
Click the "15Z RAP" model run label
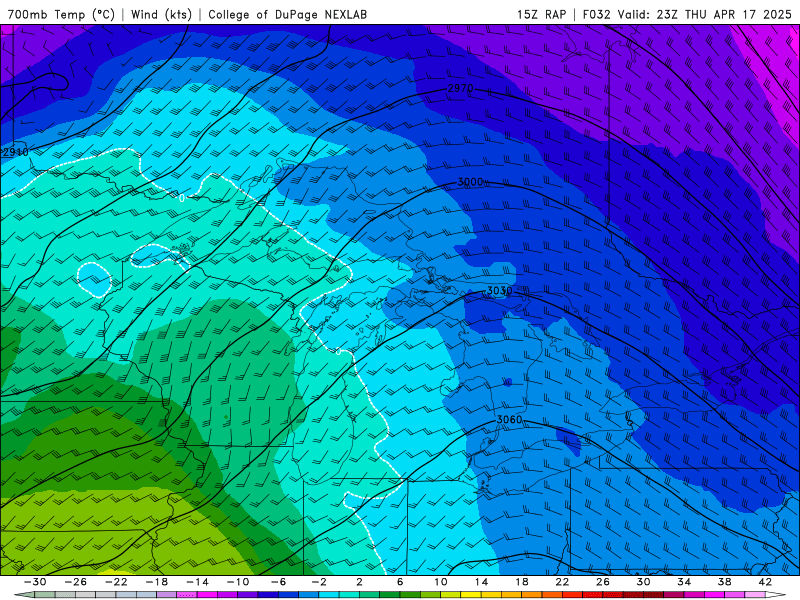[x=541, y=14]
